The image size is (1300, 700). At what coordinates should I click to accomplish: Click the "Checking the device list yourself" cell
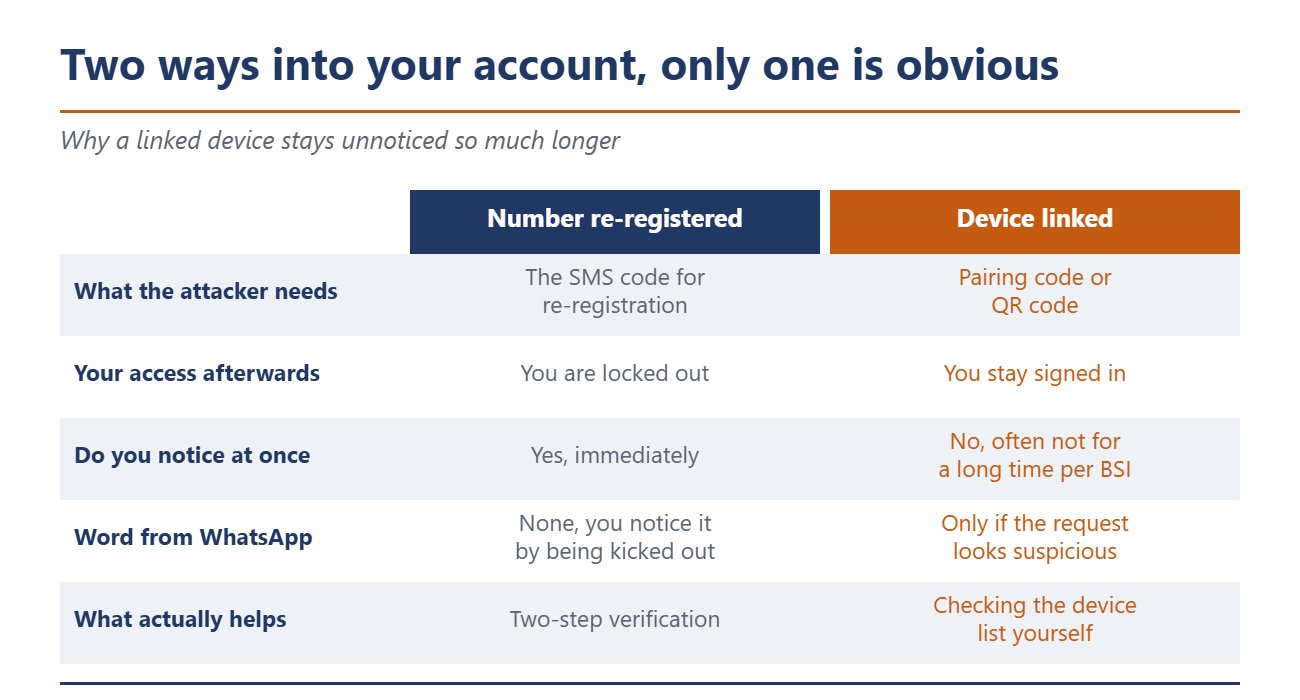tap(1035, 620)
